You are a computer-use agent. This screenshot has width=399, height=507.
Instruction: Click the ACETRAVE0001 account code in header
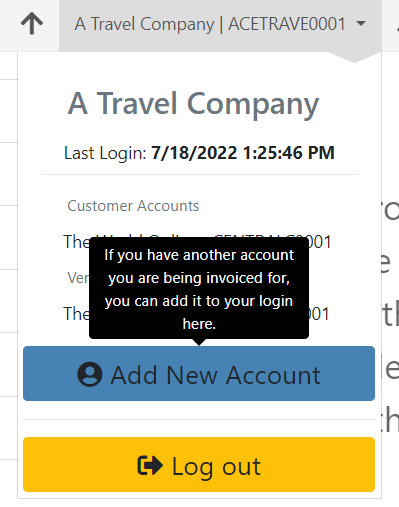pyautogui.click(x=287, y=24)
